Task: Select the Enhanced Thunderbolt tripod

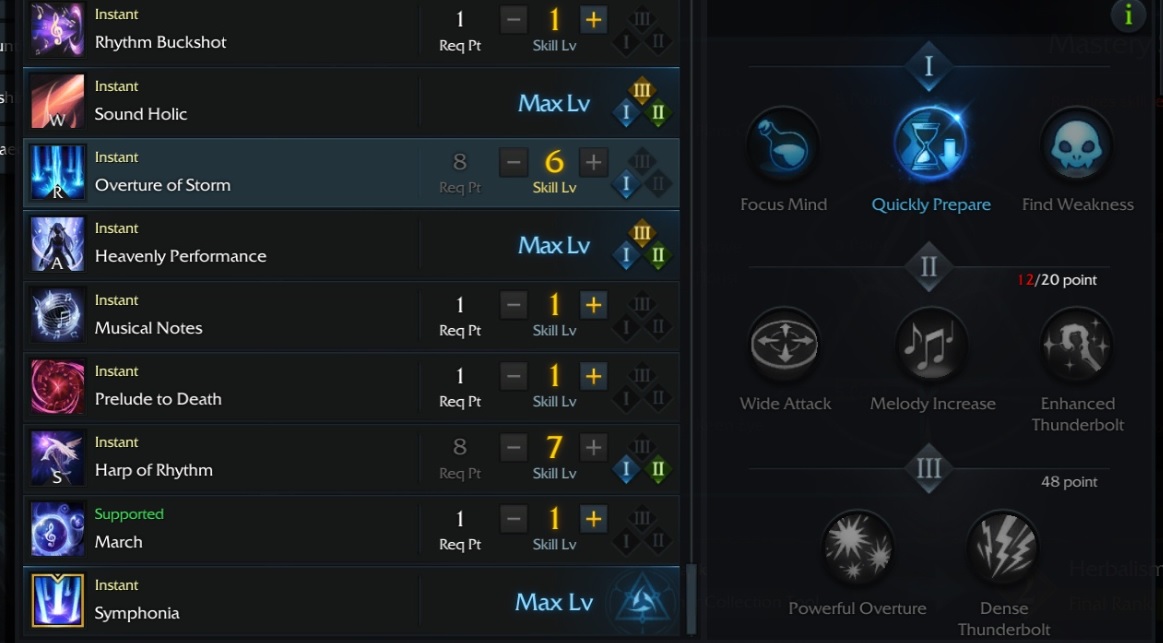Action: (1077, 345)
